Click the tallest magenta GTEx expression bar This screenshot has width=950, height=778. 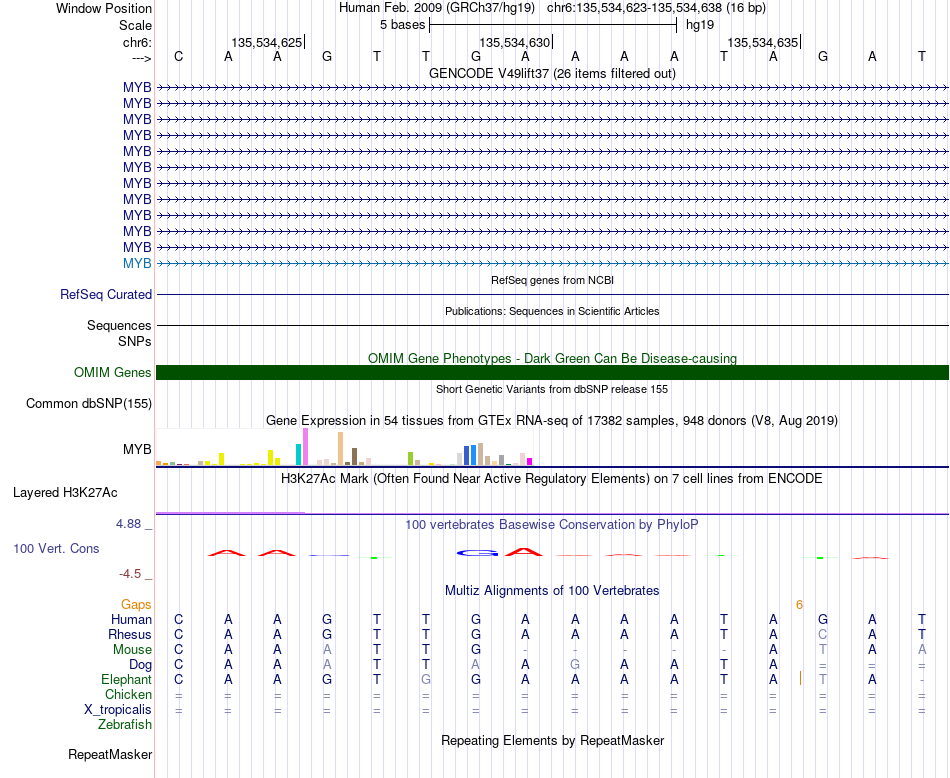coord(305,447)
